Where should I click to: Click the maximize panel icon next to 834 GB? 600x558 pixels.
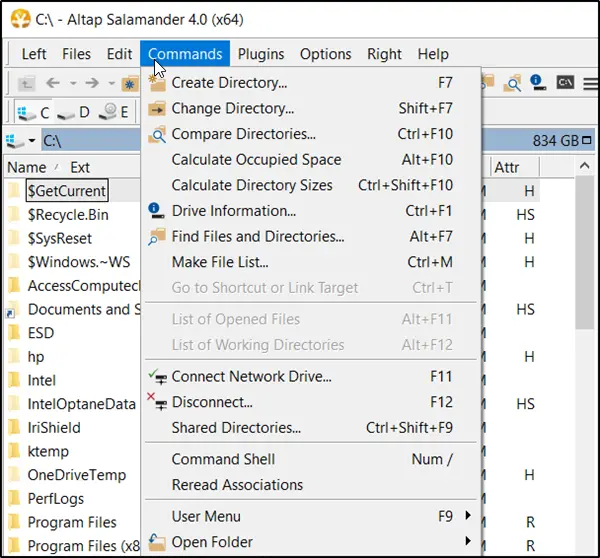tap(586, 140)
